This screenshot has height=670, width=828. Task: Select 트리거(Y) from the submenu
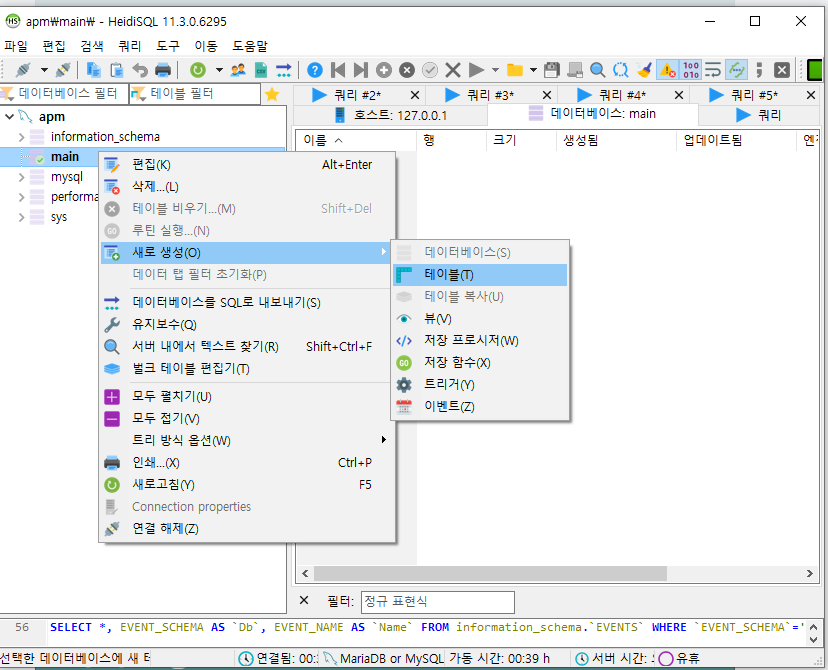point(479,384)
